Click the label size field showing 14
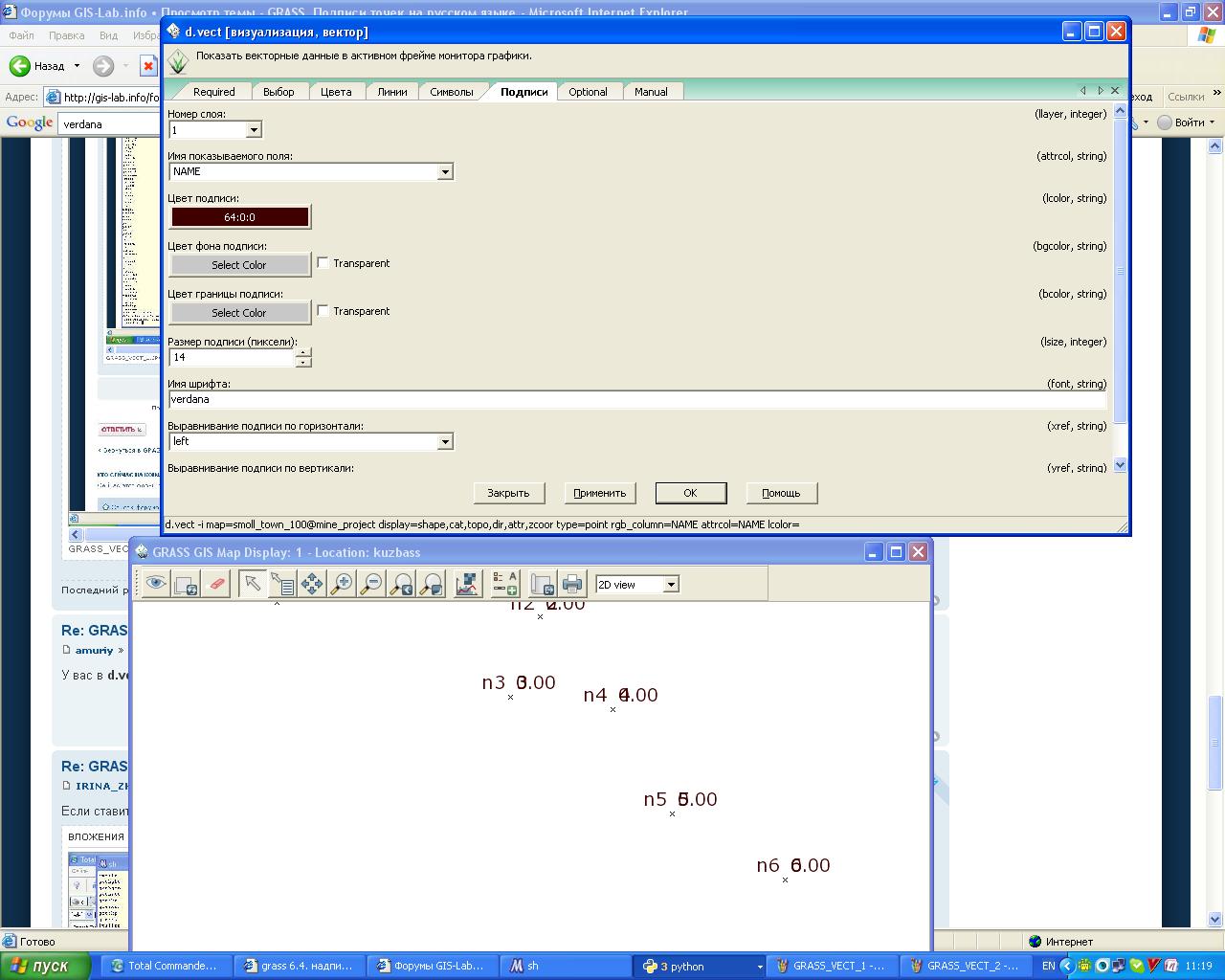 point(232,358)
